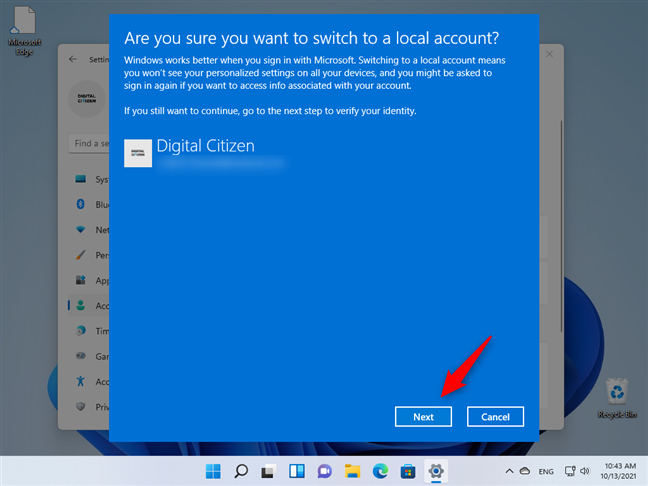Select the Recycle Bin desktop icon
Image resolution: width=648 pixels, height=486 pixels.
pos(617,398)
